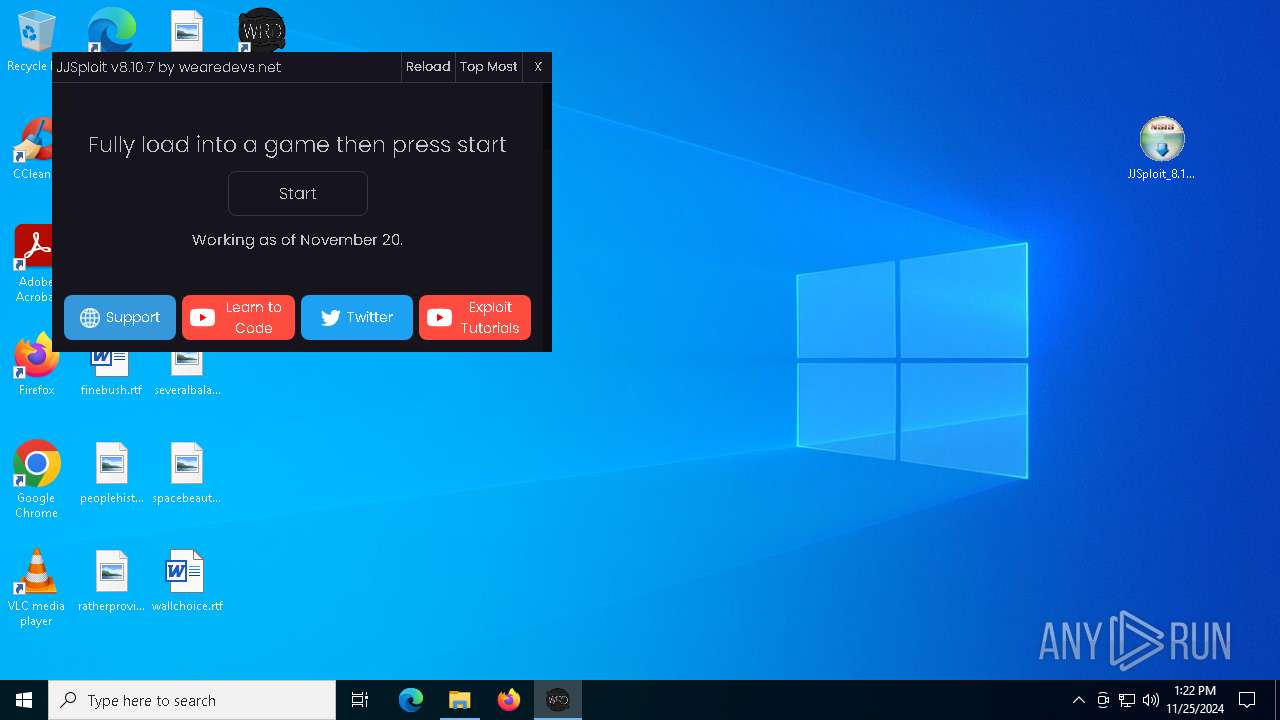Show hidden system tray icons

tap(1078, 700)
